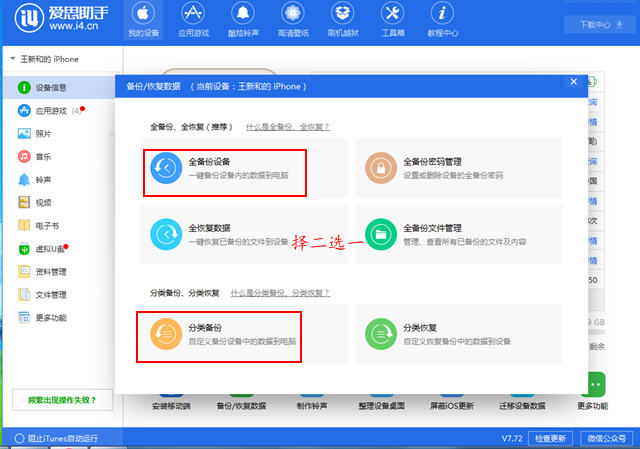Open 全备份文件管理 folder icon
The image size is (640, 449).
[380, 235]
